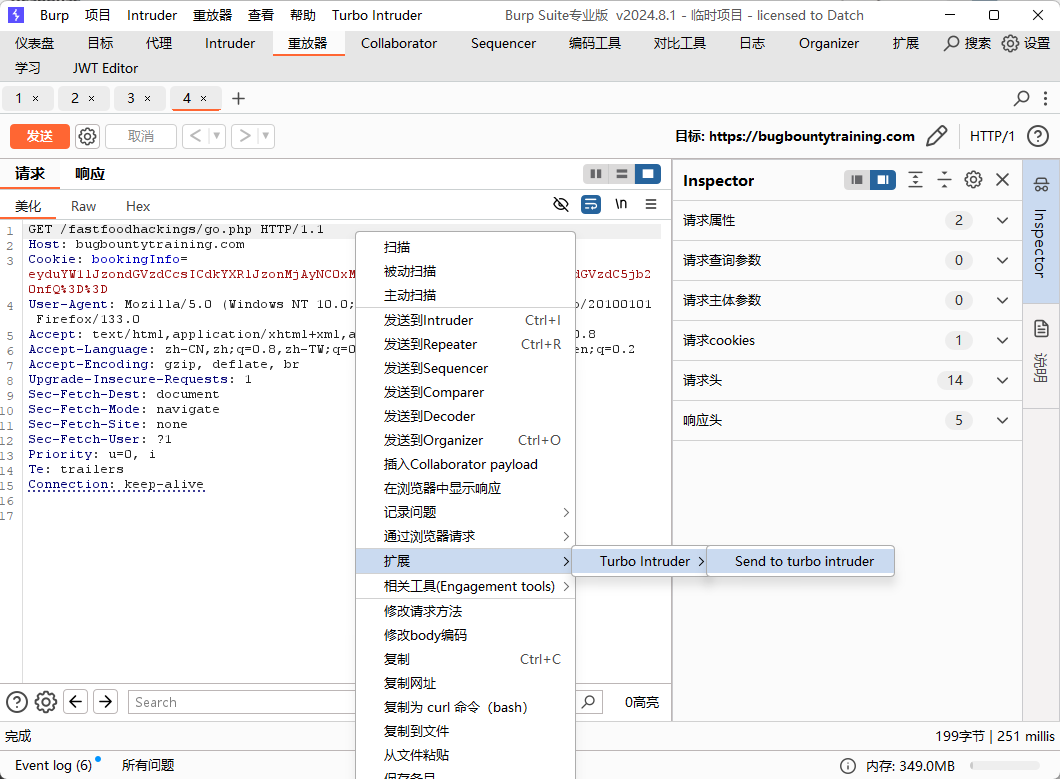Open 设置 settings in top bar

click(x=1026, y=43)
